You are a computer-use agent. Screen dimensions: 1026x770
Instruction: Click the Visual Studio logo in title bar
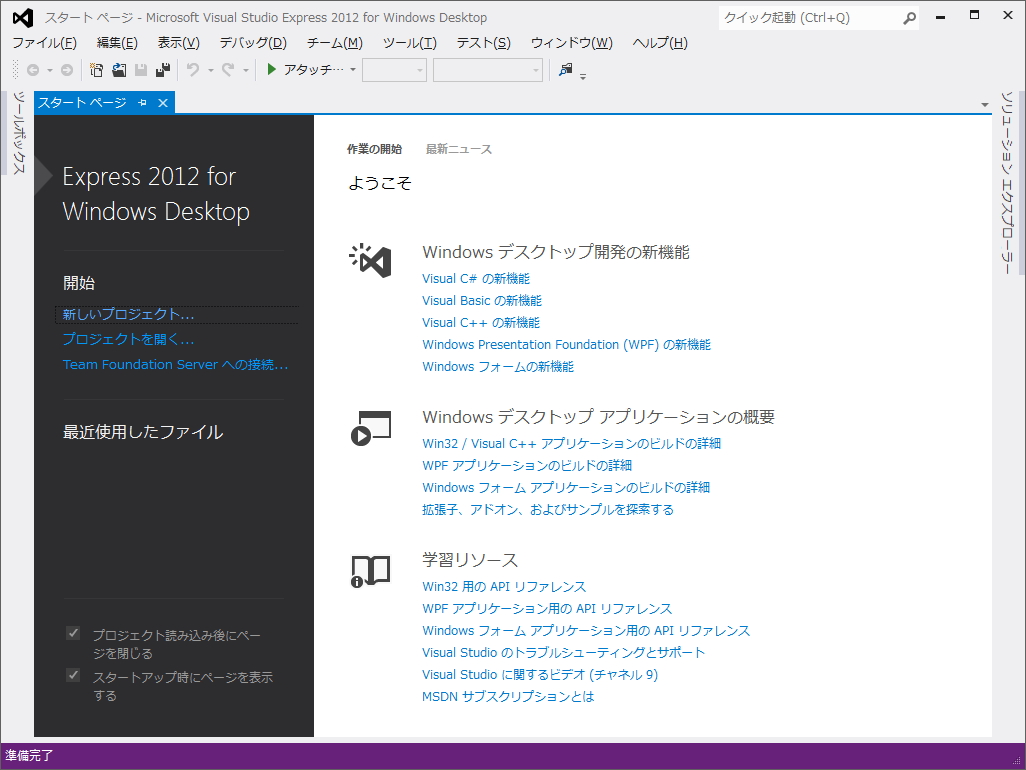point(21,17)
